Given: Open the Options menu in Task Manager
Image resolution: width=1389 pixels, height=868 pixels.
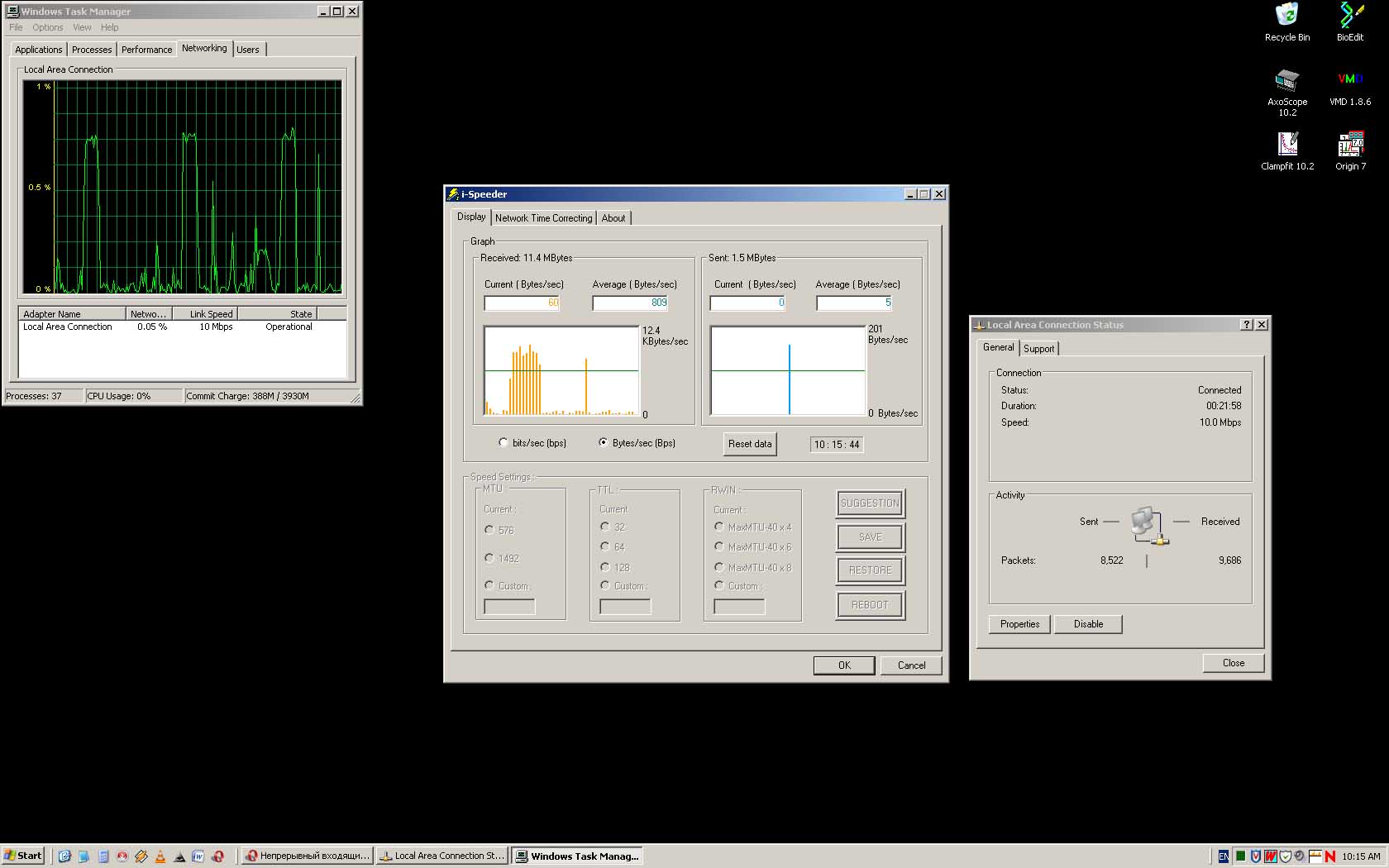Looking at the screenshot, I should point(47,27).
